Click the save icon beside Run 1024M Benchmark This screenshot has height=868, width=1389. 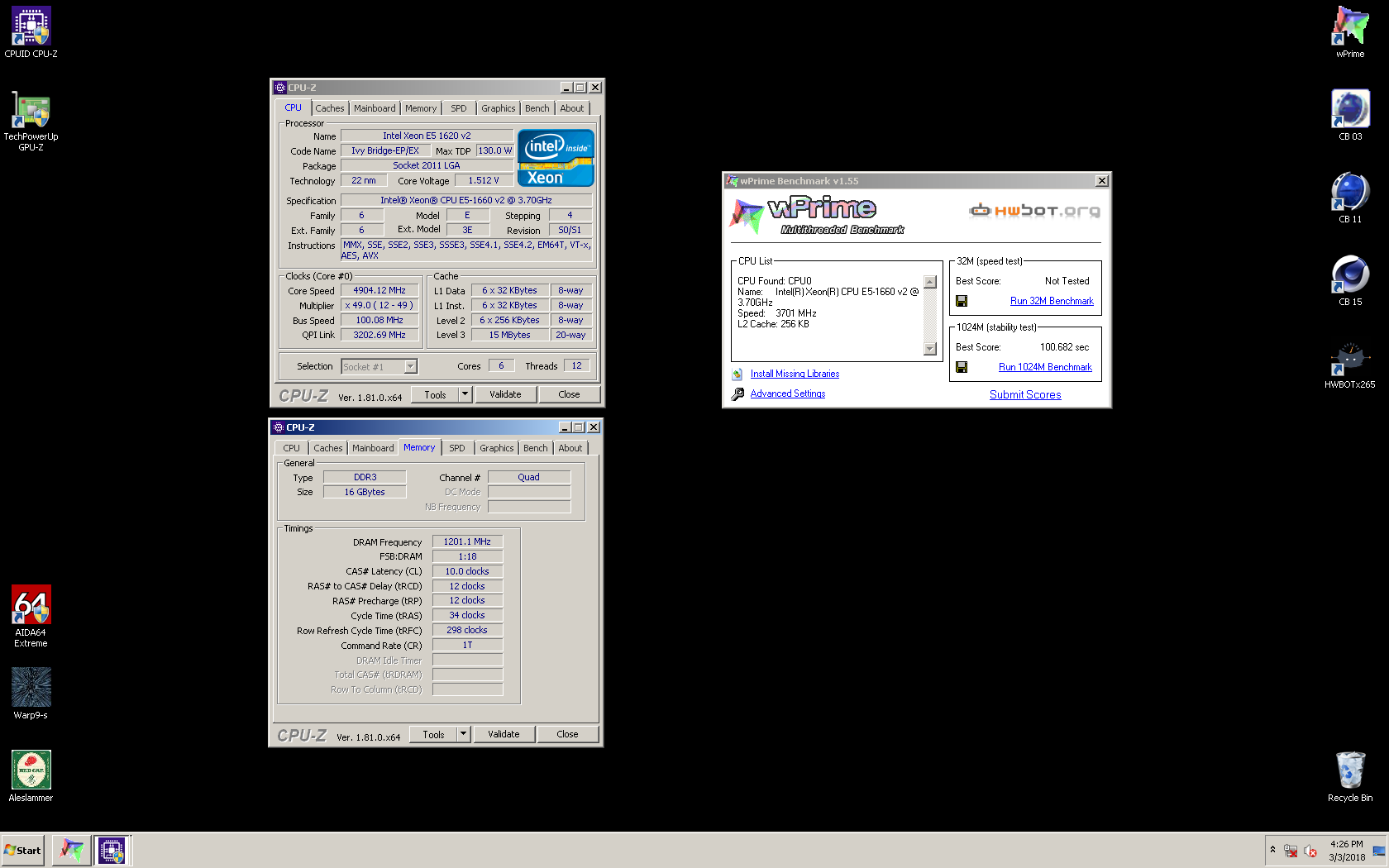tap(962, 367)
